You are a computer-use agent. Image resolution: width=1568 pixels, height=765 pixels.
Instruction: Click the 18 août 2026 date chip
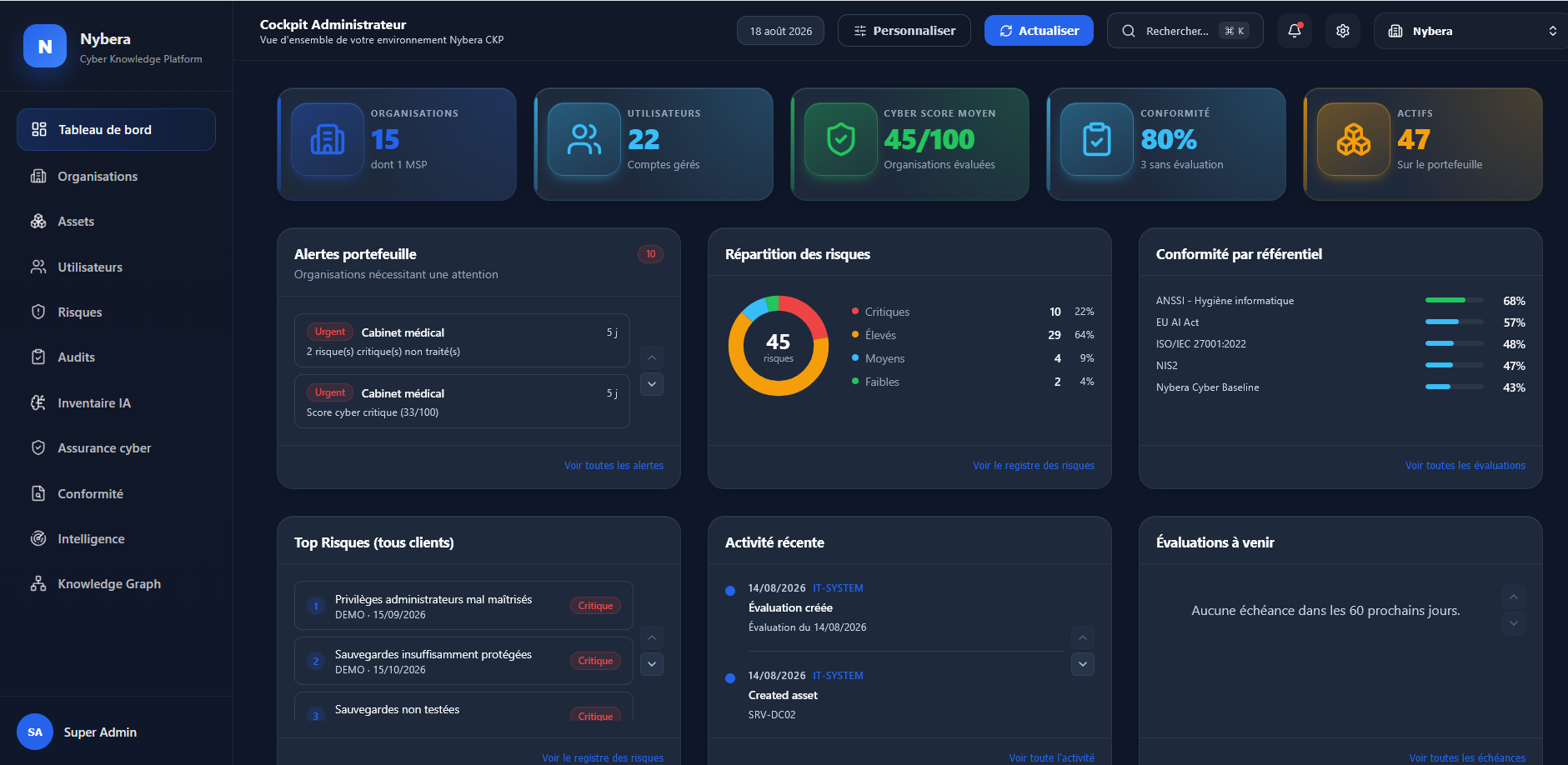(781, 31)
